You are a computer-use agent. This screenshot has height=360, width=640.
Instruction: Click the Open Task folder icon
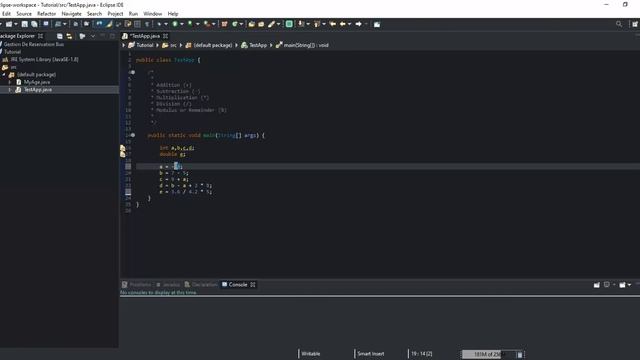point(261,24)
